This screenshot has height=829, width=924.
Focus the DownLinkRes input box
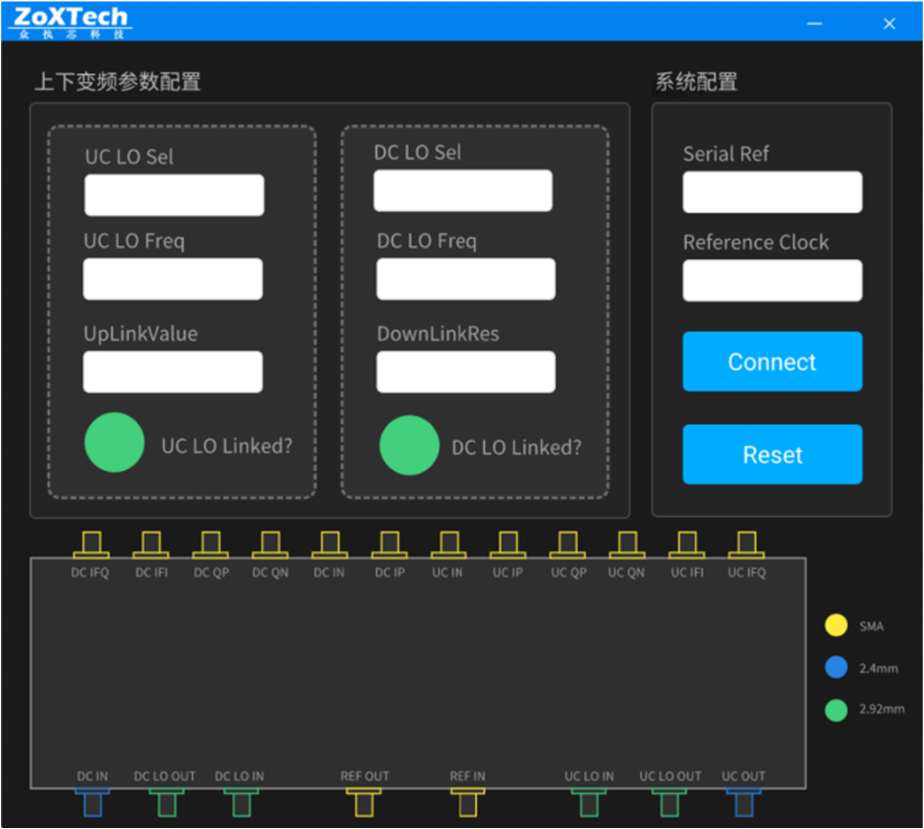tap(466, 372)
